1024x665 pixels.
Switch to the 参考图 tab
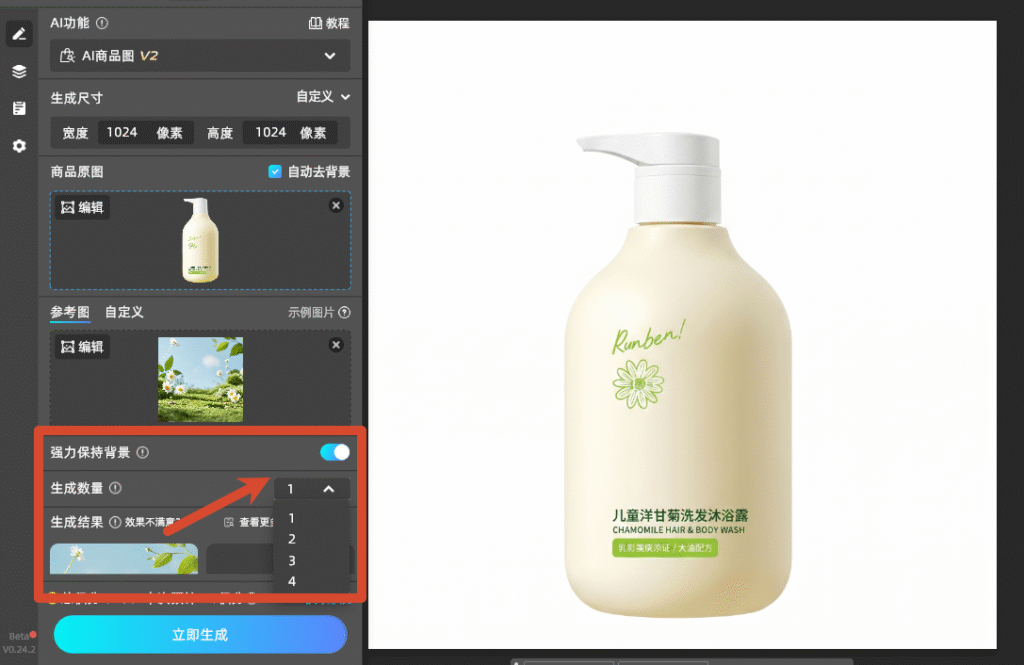point(70,312)
